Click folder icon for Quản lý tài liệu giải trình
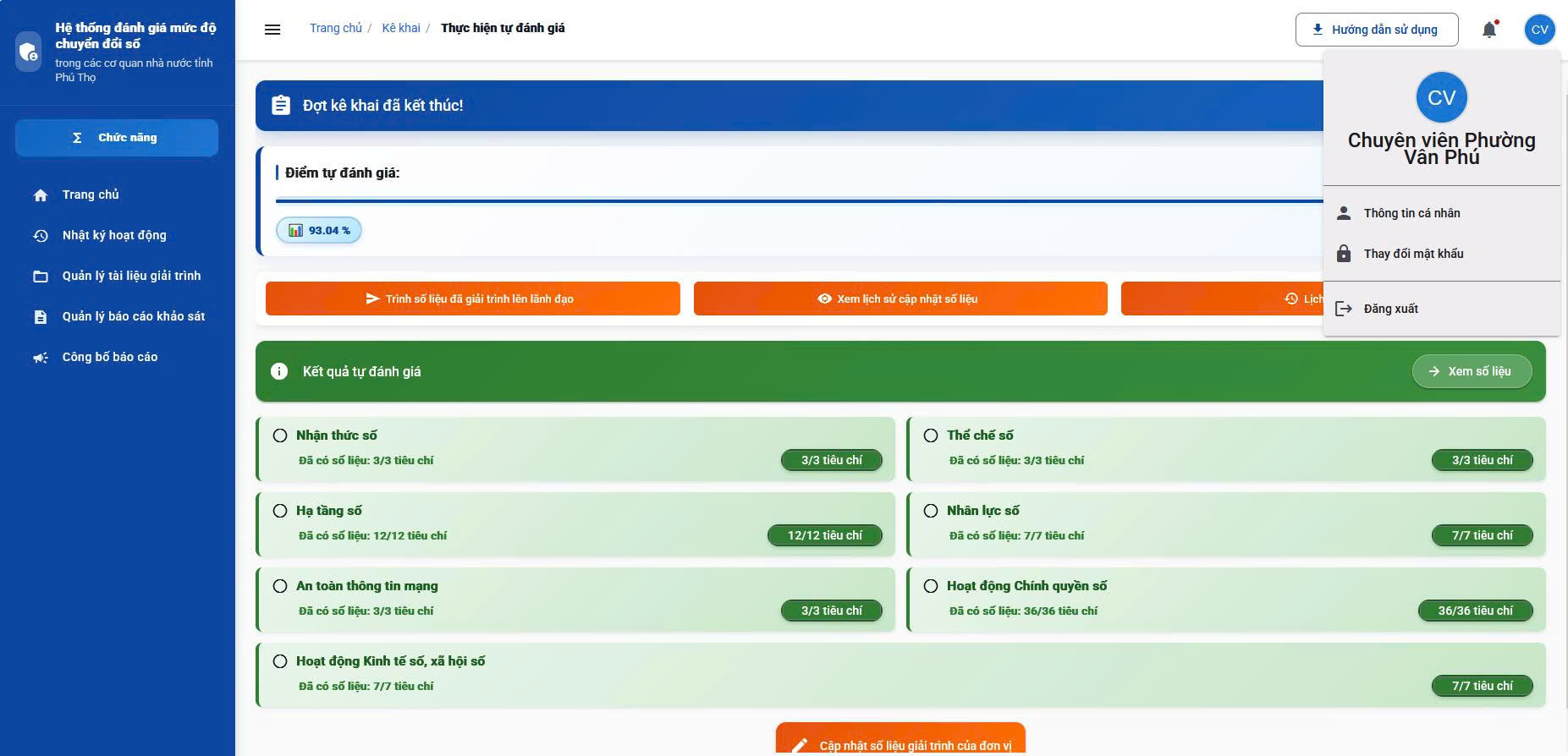The width and height of the screenshot is (1568, 756). click(x=41, y=277)
